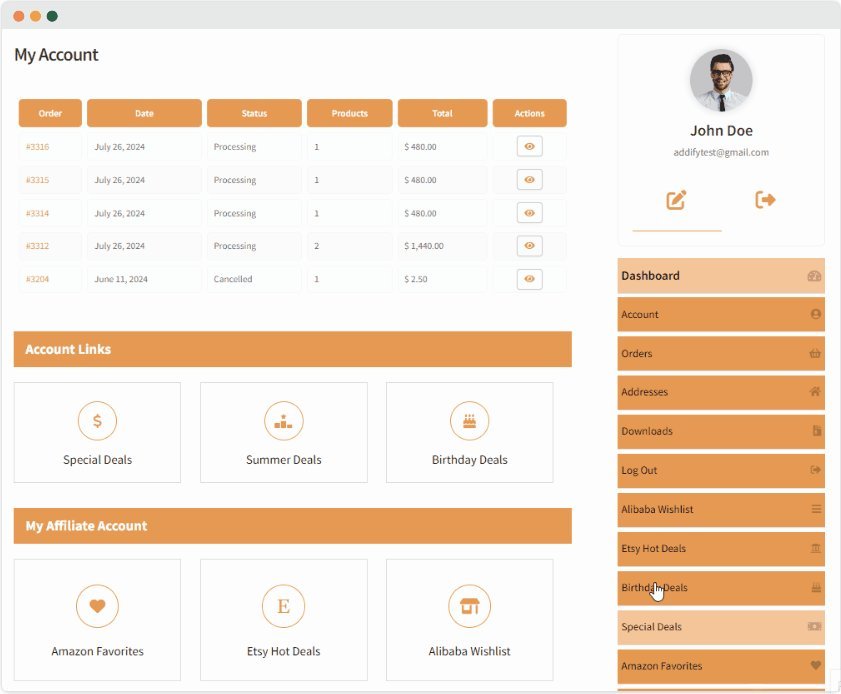841x694 pixels.
Task: Click the logout arrow icon under John Doe
Action: [765, 200]
